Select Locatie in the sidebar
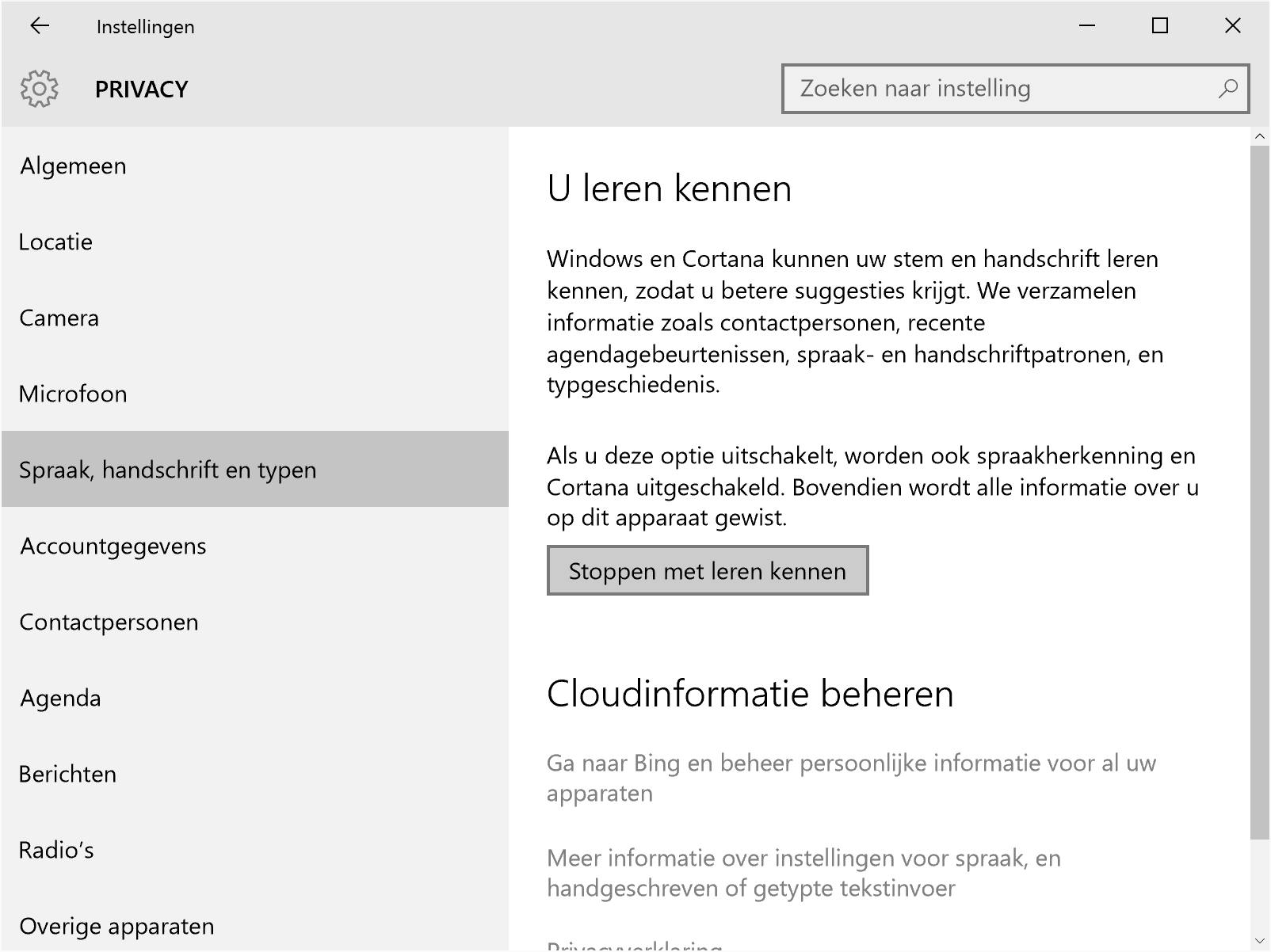 [x=55, y=242]
